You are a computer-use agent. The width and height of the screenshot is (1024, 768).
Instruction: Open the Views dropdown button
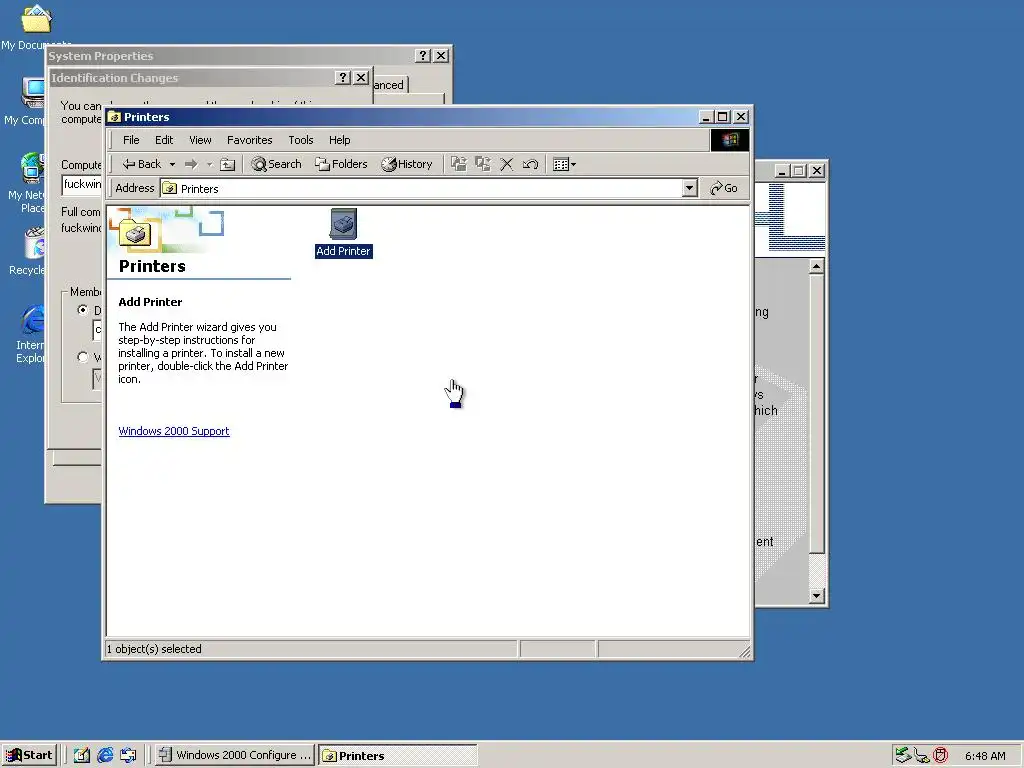564,165
